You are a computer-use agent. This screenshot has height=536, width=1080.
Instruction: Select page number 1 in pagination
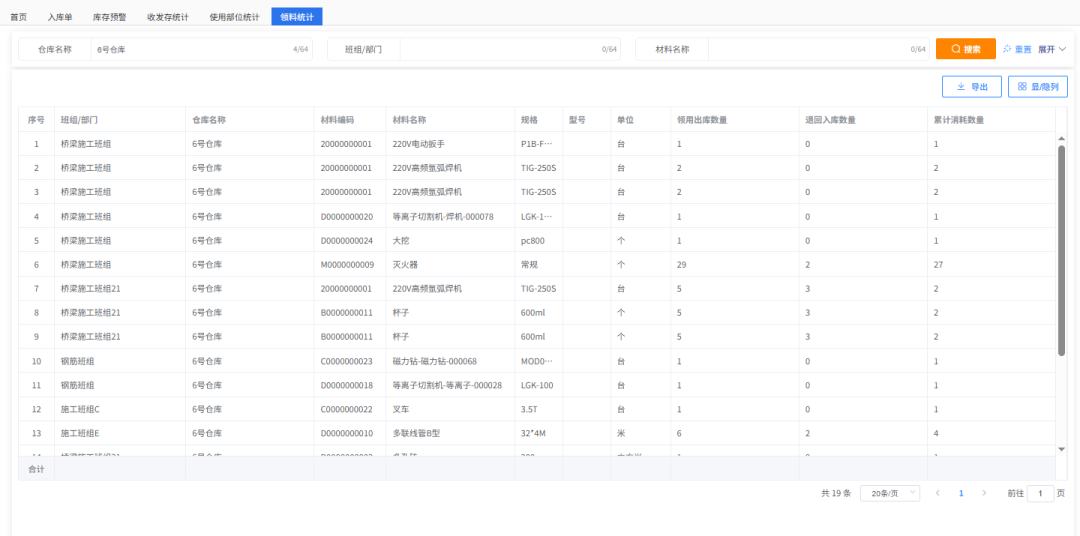click(x=961, y=493)
